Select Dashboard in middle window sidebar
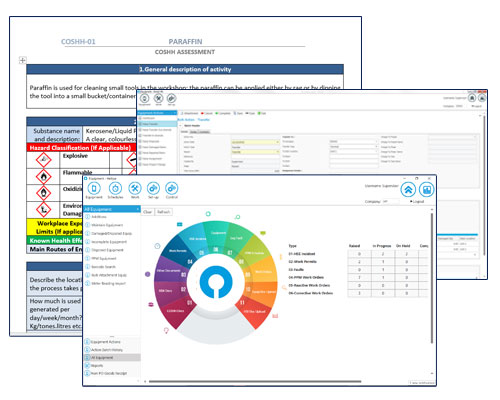Screen dimensions: 500x400 (149, 118)
